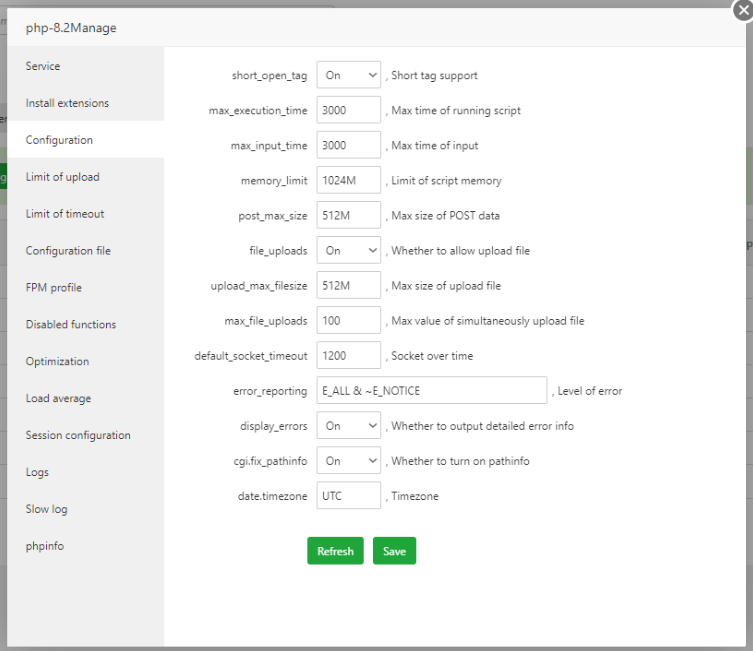Click the Refresh button
Viewport: 753px width, 651px height.
coord(335,551)
